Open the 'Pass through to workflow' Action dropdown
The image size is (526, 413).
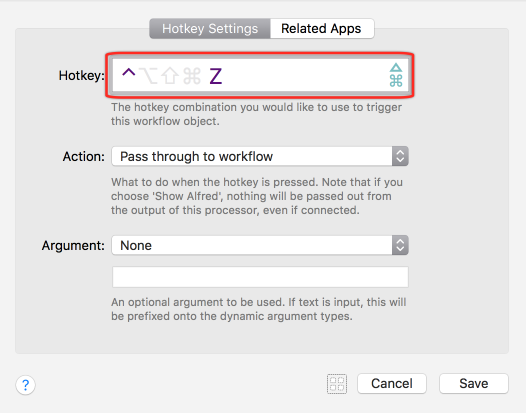[260, 156]
